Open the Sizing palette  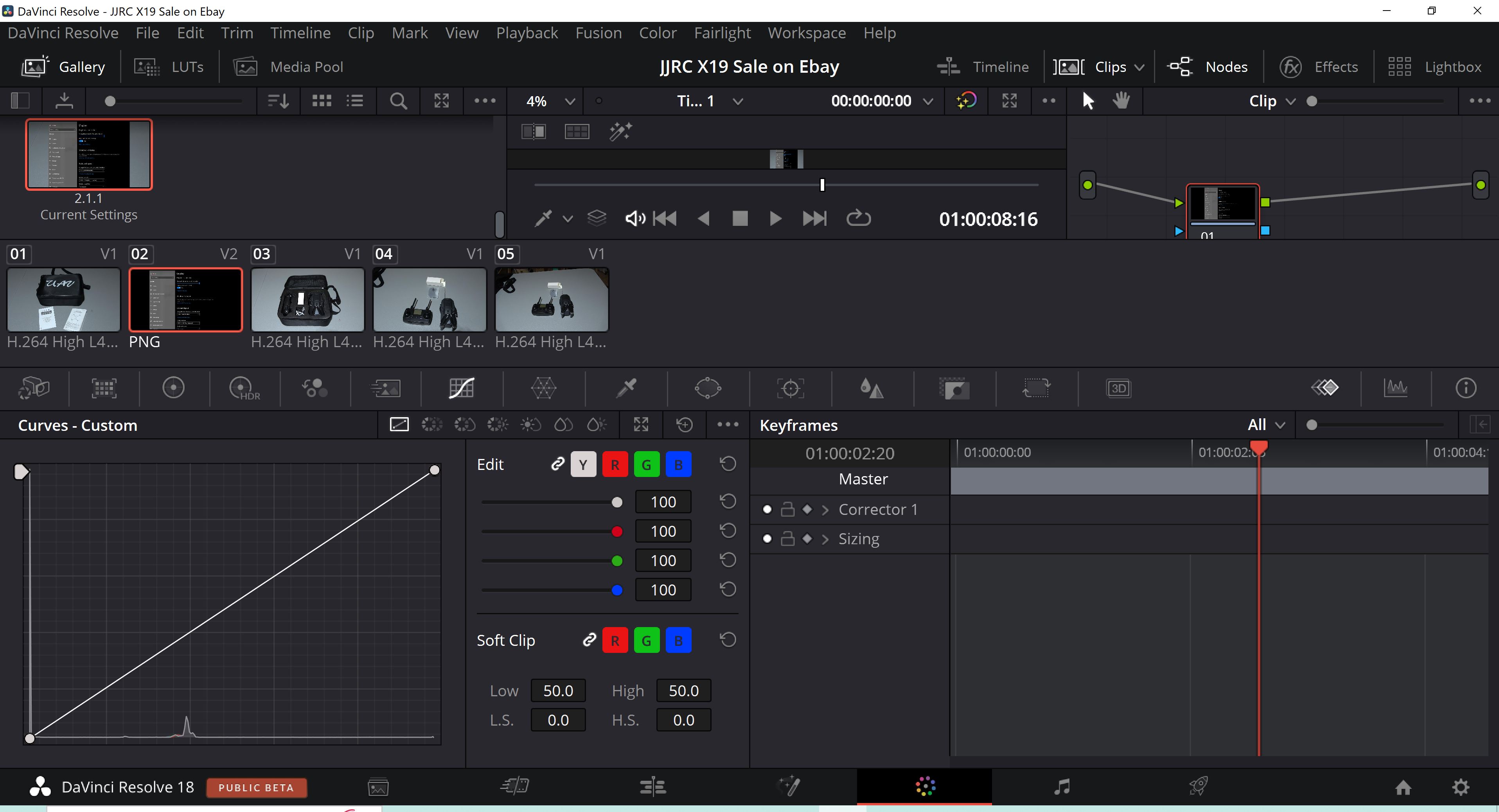[x=1036, y=388]
